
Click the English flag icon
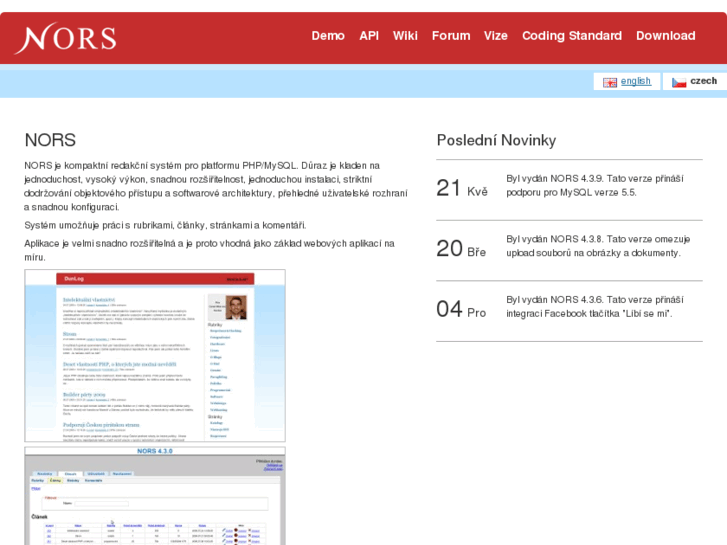[x=610, y=83]
